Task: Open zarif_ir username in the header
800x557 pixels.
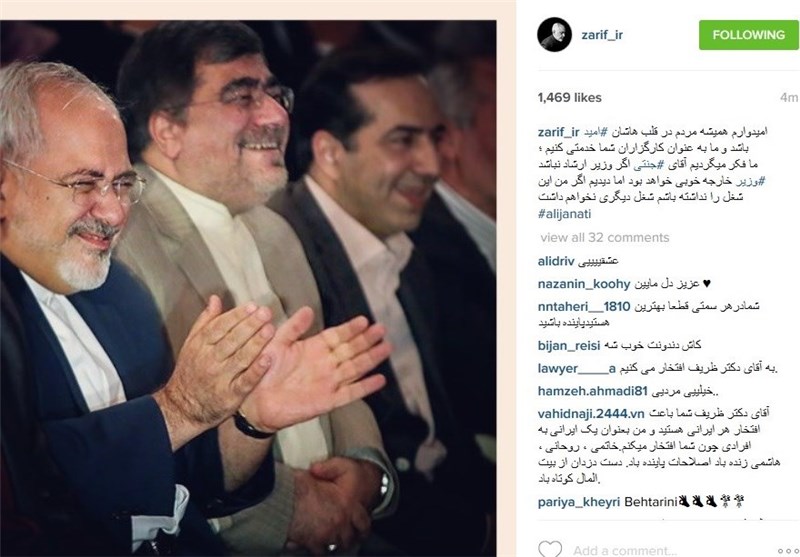Action: tap(602, 35)
